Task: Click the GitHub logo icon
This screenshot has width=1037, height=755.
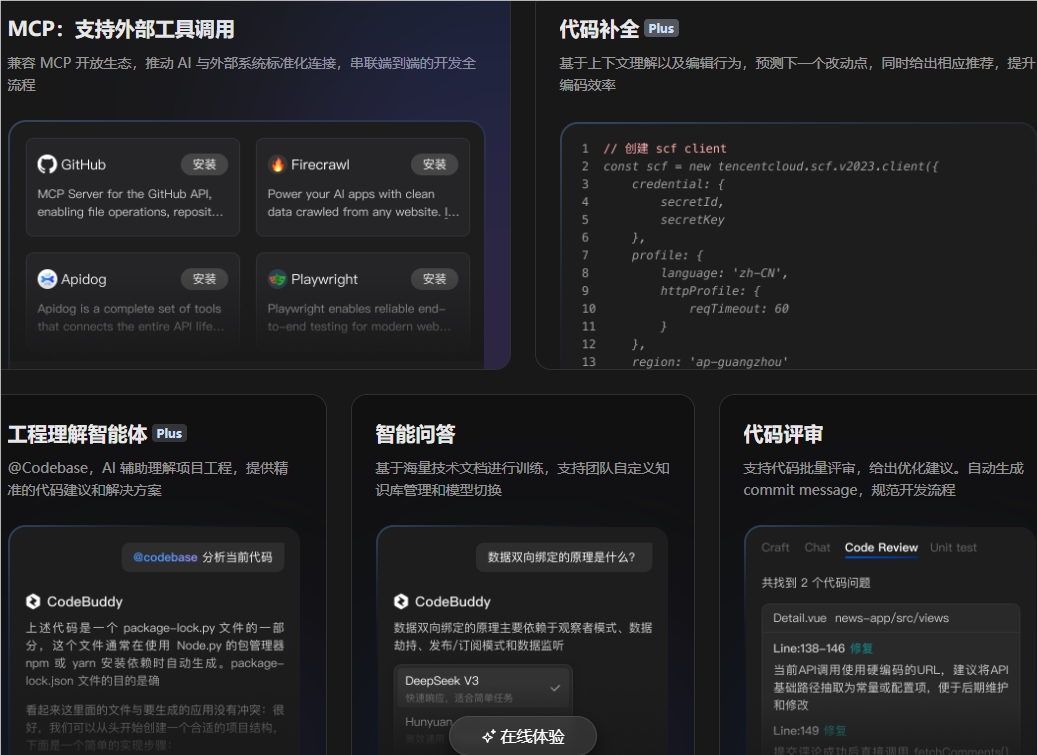Action: point(47,165)
